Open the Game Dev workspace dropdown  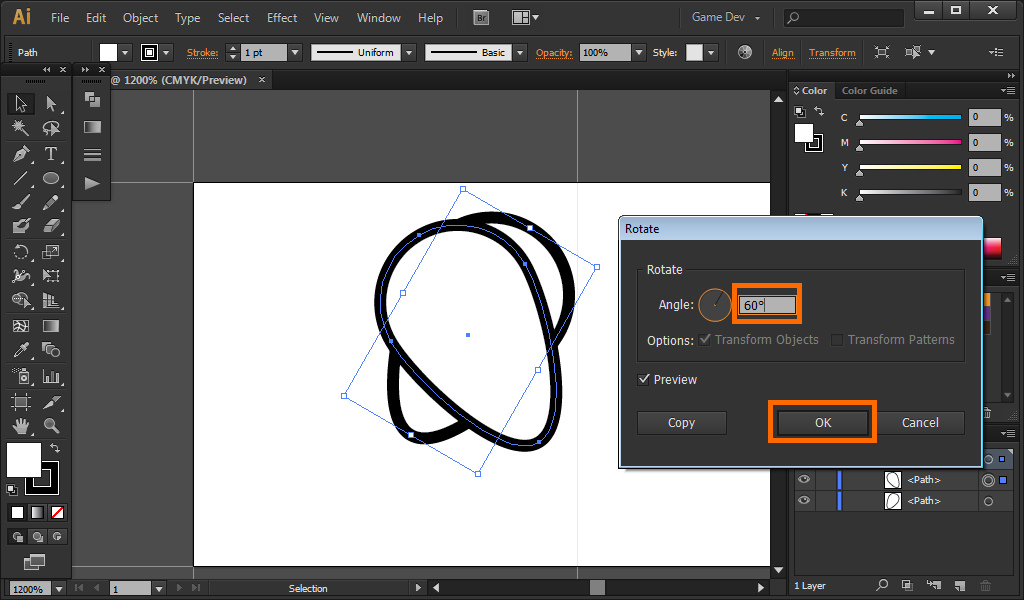click(x=726, y=18)
